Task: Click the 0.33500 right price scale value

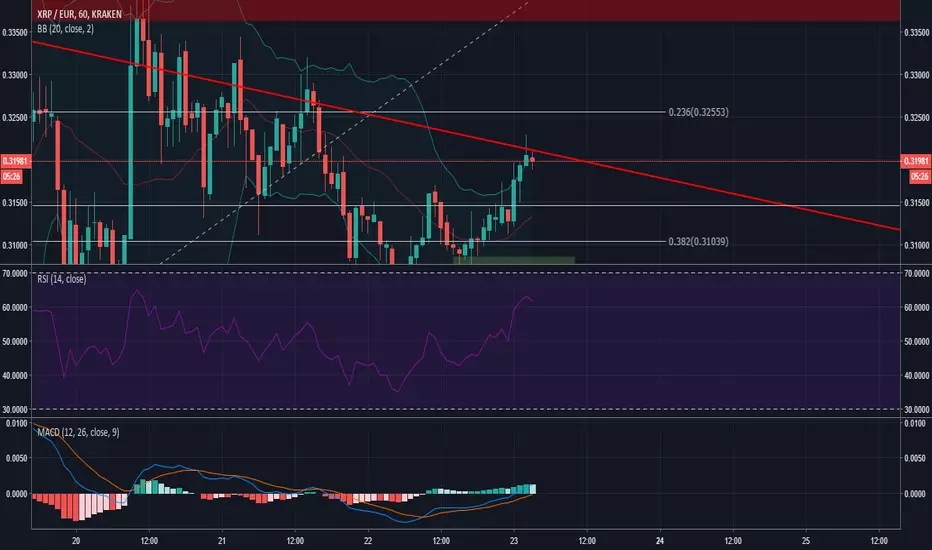Action: [916, 33]
